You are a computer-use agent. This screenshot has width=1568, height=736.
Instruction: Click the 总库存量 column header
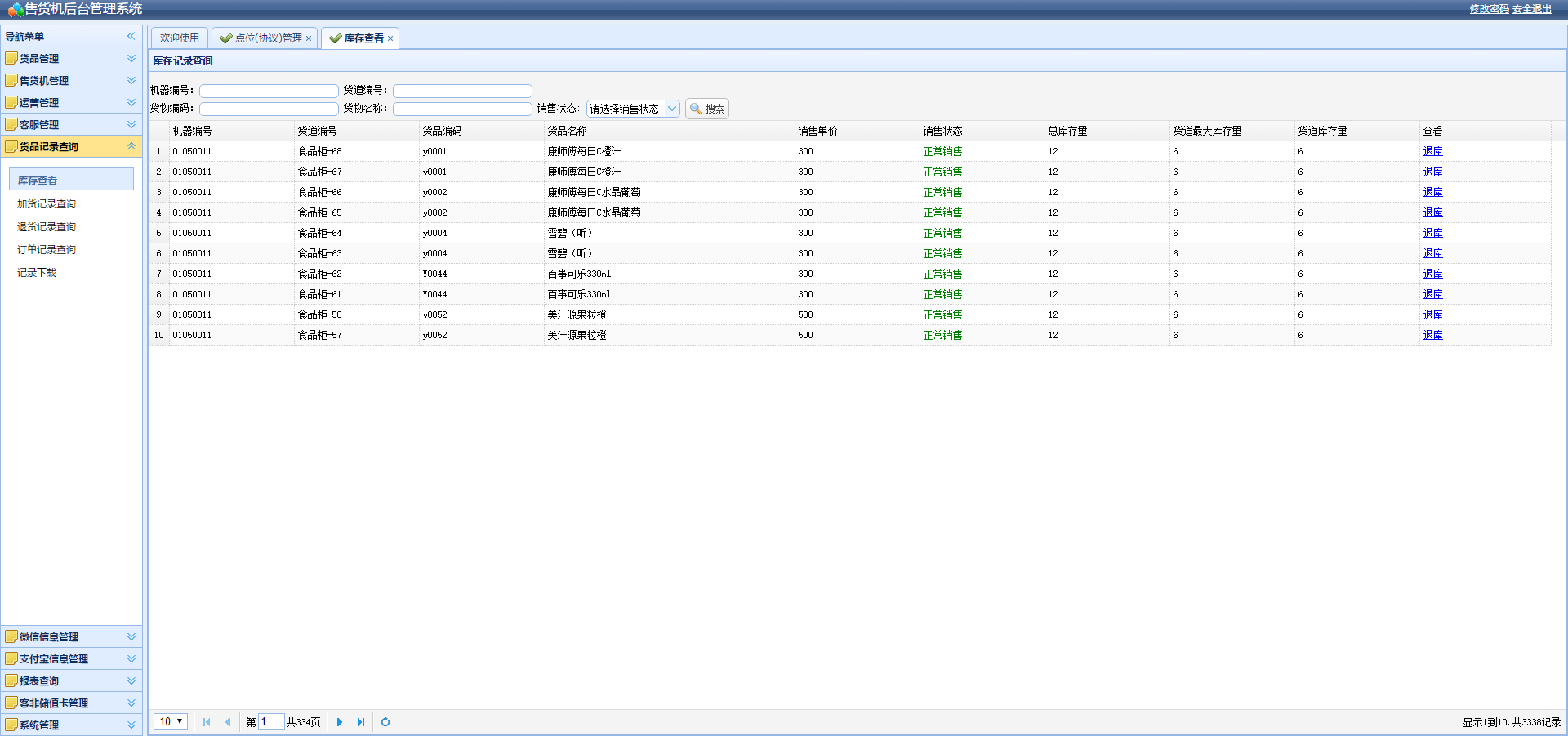[1107, 131]
